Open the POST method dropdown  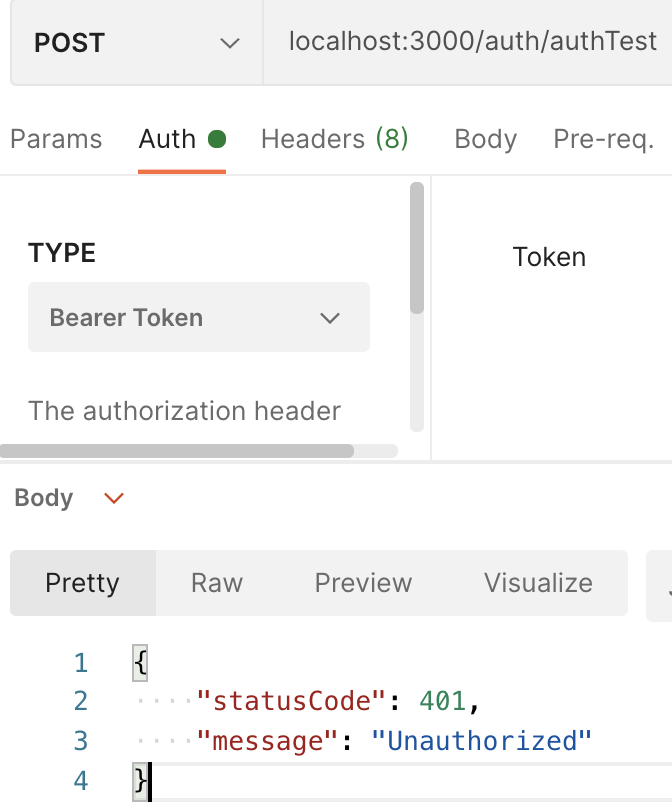tap(137, 43)
